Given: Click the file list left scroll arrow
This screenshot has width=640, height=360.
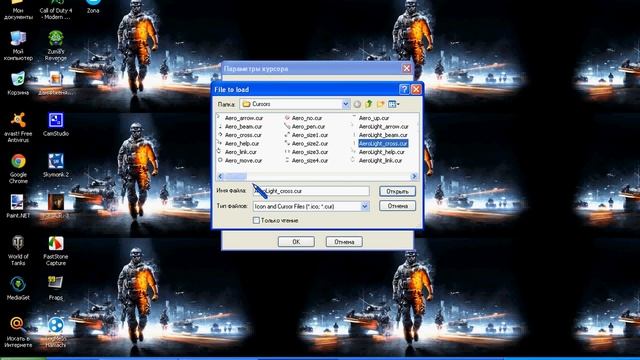Looking at the screenshot, I should click(x=220, y=176).
